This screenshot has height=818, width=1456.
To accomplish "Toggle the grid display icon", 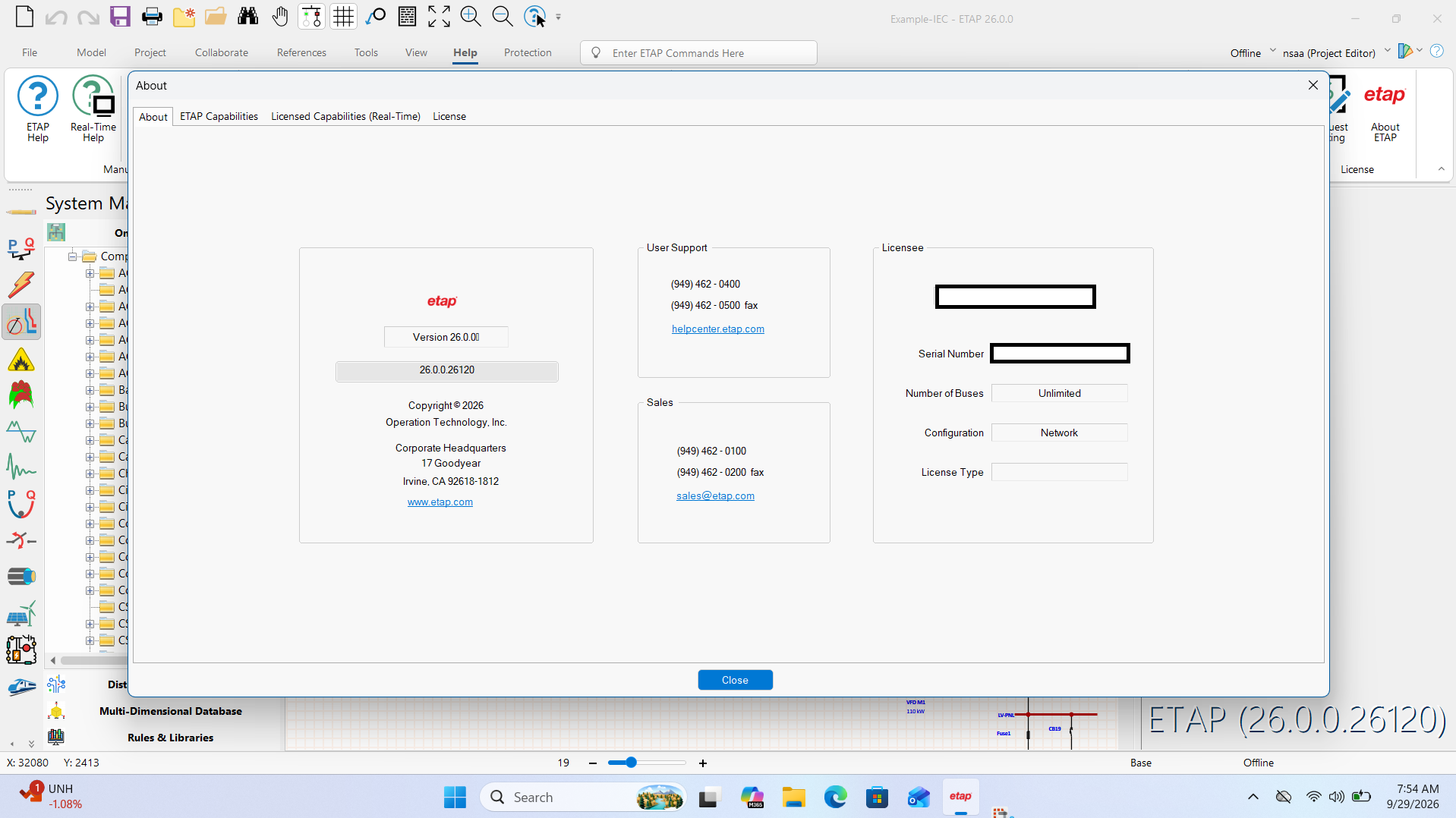I will [344, 16].
